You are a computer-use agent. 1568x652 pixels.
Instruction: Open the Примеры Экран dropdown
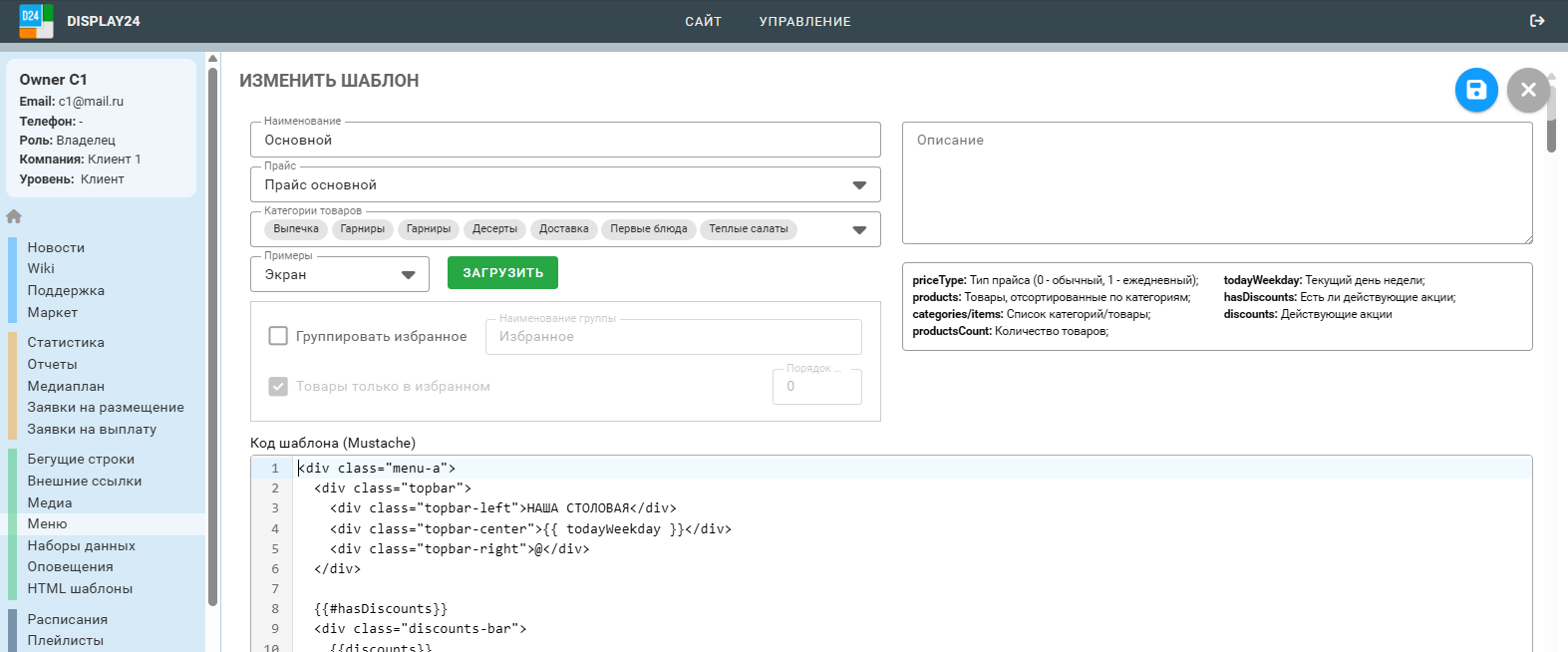[x=408, y=275]
